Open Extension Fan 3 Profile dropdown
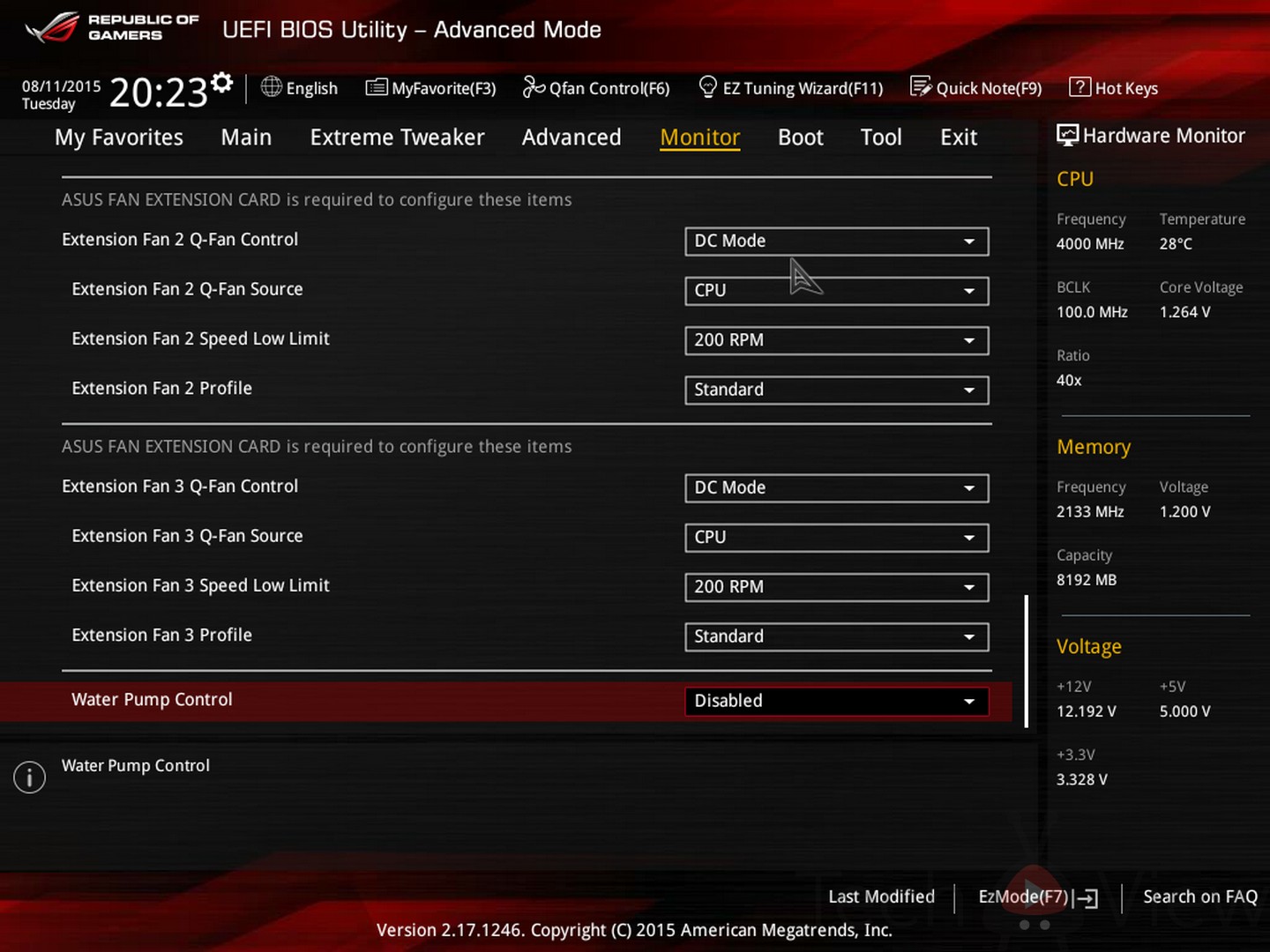Image resolution: width=1270 pixels, height=952 pixels. (x=836, y=636)
